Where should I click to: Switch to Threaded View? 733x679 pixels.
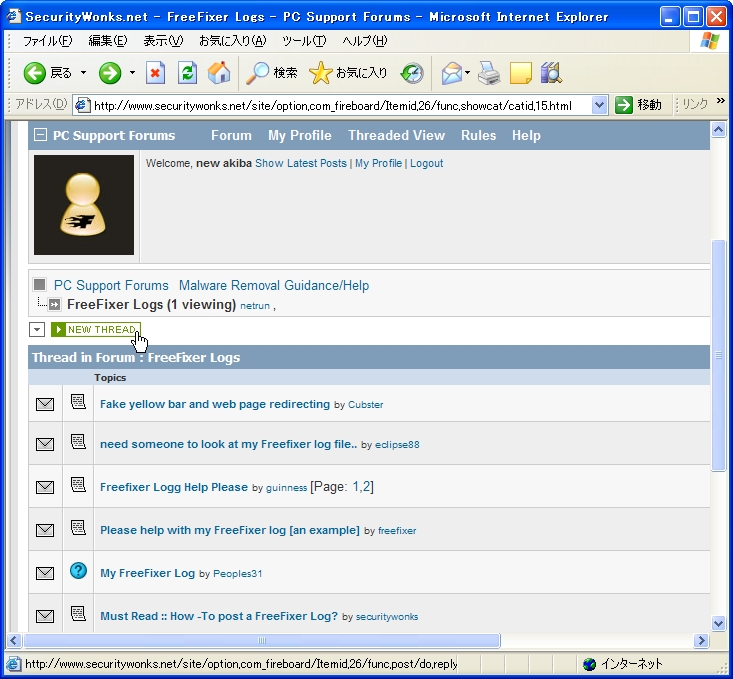pos(396,135)
